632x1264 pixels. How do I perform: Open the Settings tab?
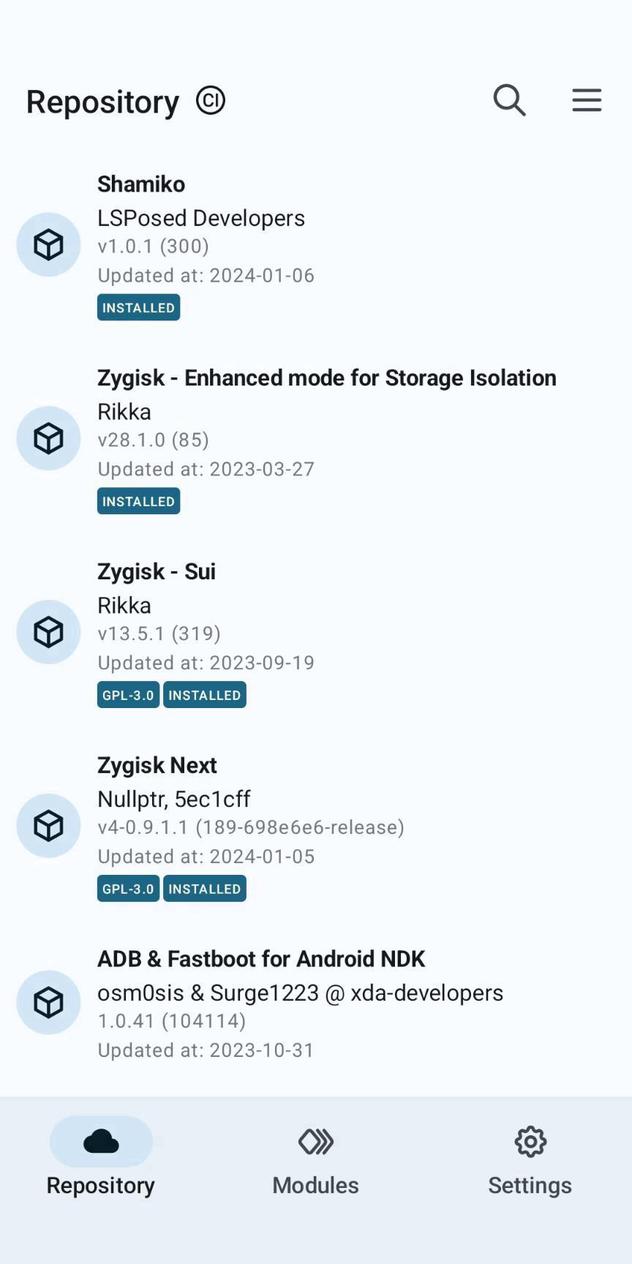point(529,1160)
